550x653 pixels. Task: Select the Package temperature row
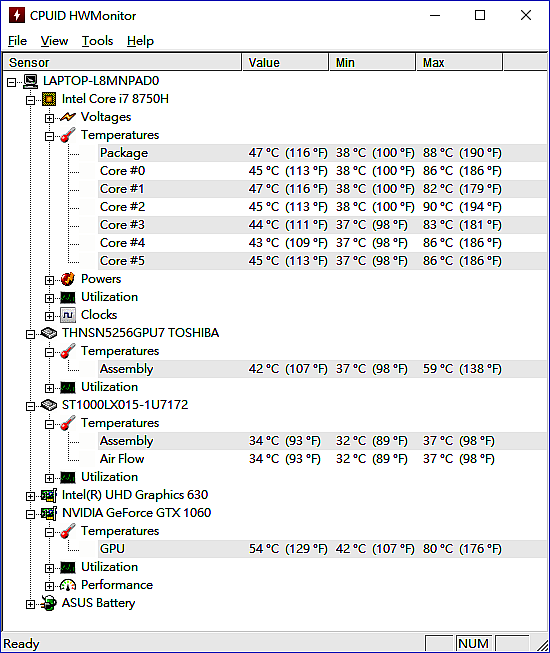click(322, 153)
